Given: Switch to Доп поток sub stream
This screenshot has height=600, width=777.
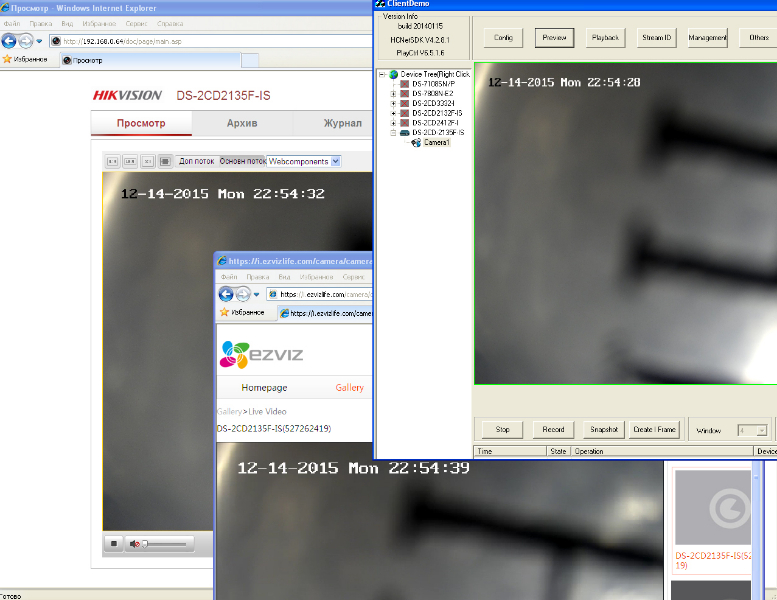Looking at the screenshot, I should (196, 162).
